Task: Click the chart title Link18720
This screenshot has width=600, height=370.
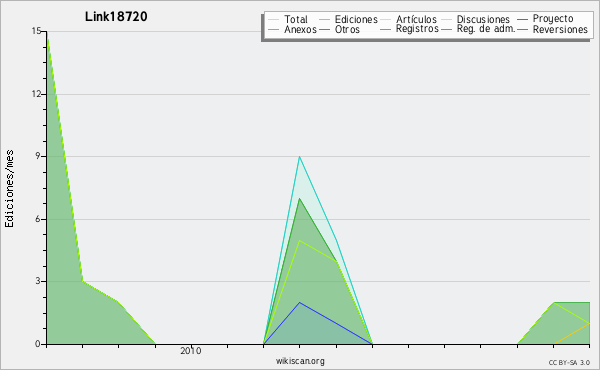Action: tap(116, 16)
